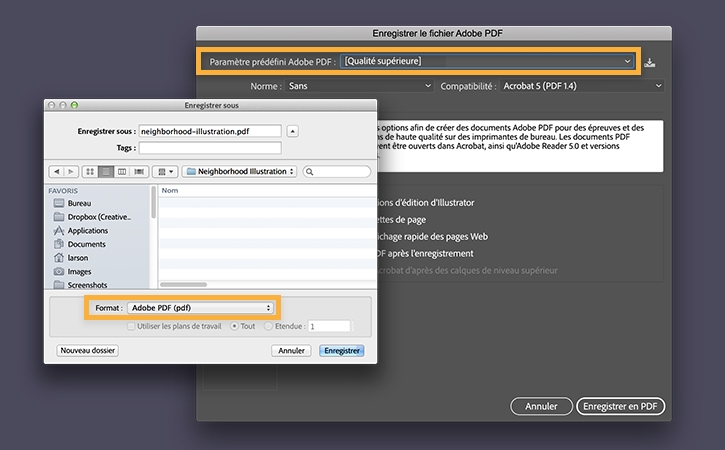Switch to list view in save dialog
The width and height of the screenshot is (725, 450).
point(106,172)
